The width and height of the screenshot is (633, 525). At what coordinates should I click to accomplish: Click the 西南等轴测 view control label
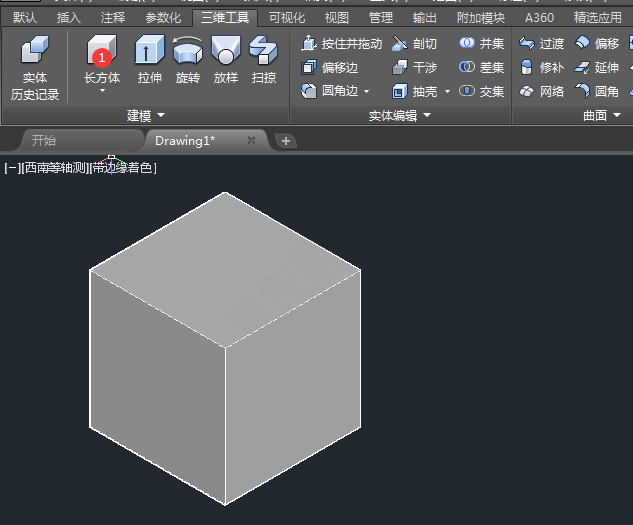click(x=54, y=168)
